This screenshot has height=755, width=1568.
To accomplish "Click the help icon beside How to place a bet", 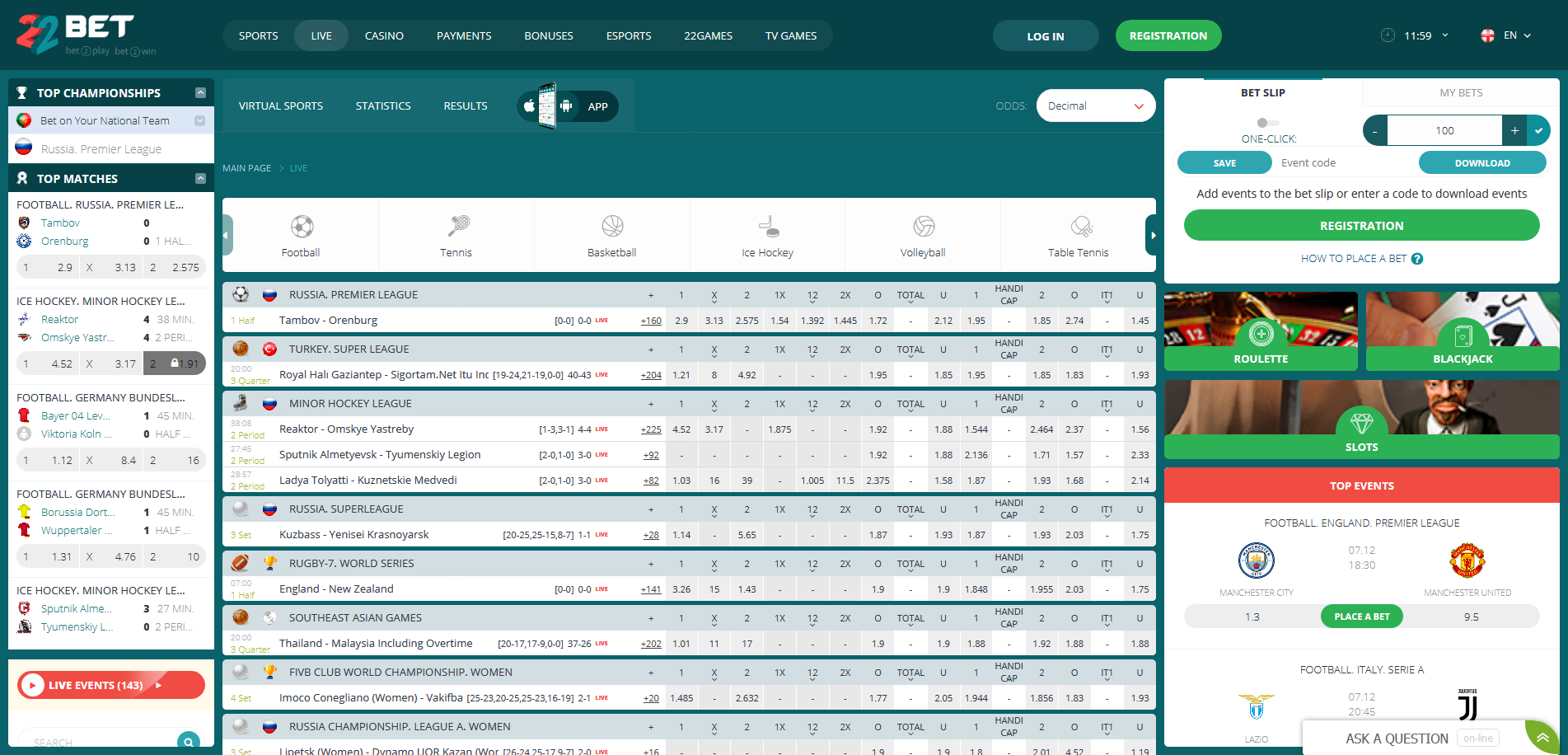I will point(1417,259).
